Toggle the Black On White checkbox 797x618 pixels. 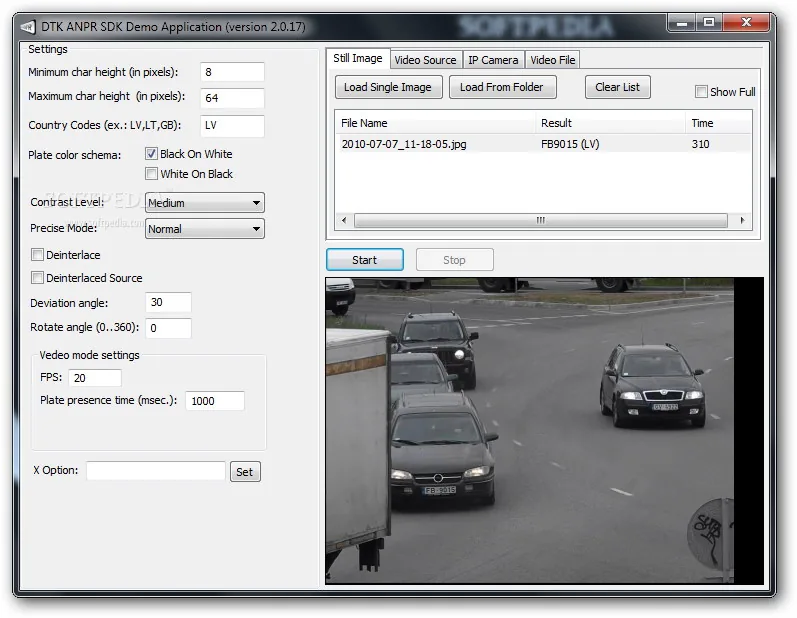(x=151, y=153)
